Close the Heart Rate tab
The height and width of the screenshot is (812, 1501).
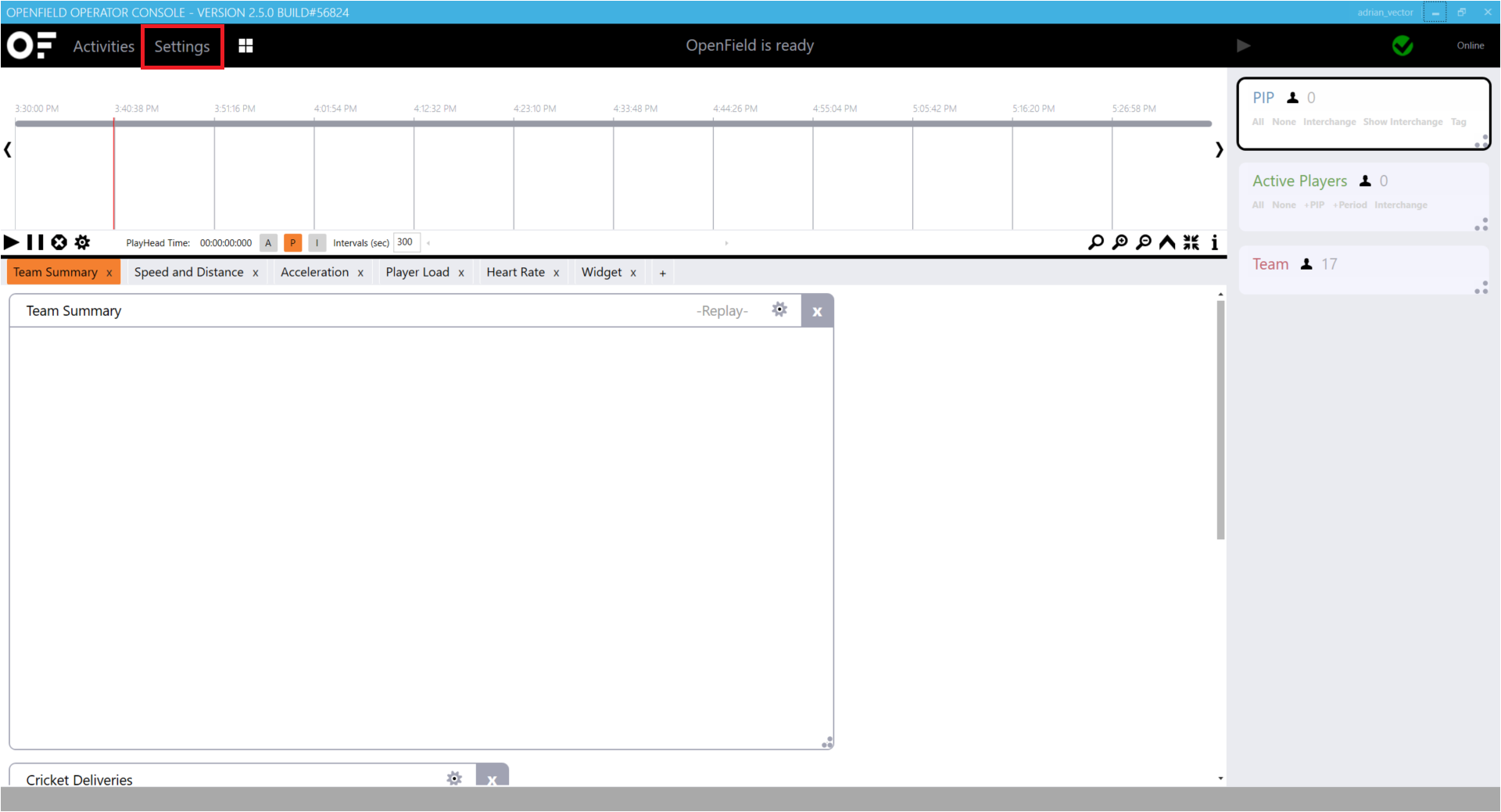tap(557, 273)
